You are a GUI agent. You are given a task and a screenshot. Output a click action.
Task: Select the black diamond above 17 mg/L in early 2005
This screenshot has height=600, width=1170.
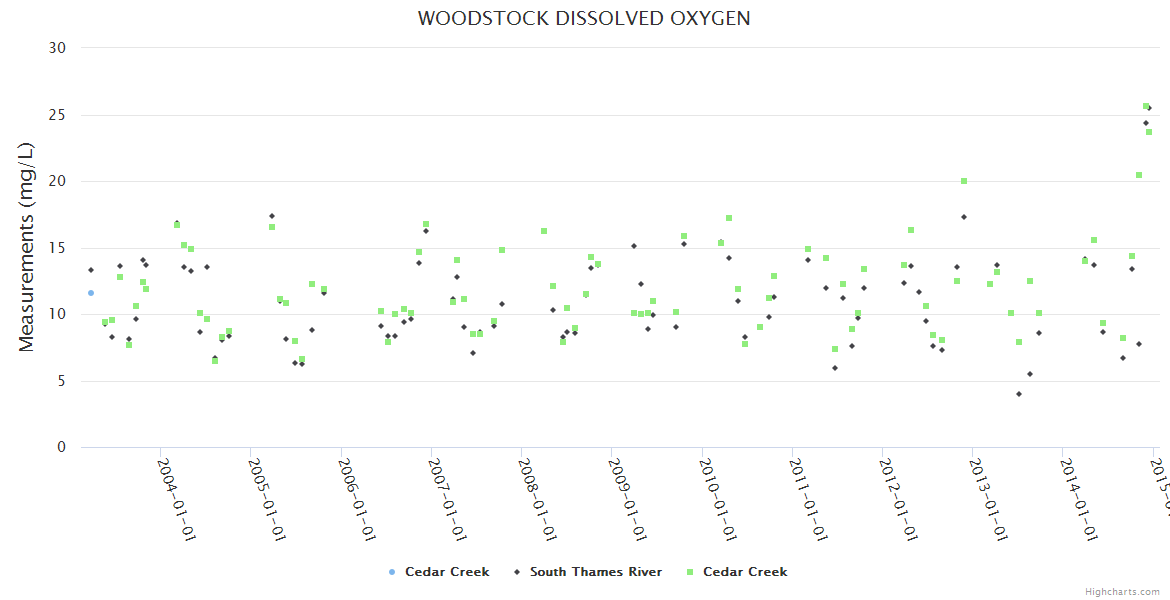[271, 216]
